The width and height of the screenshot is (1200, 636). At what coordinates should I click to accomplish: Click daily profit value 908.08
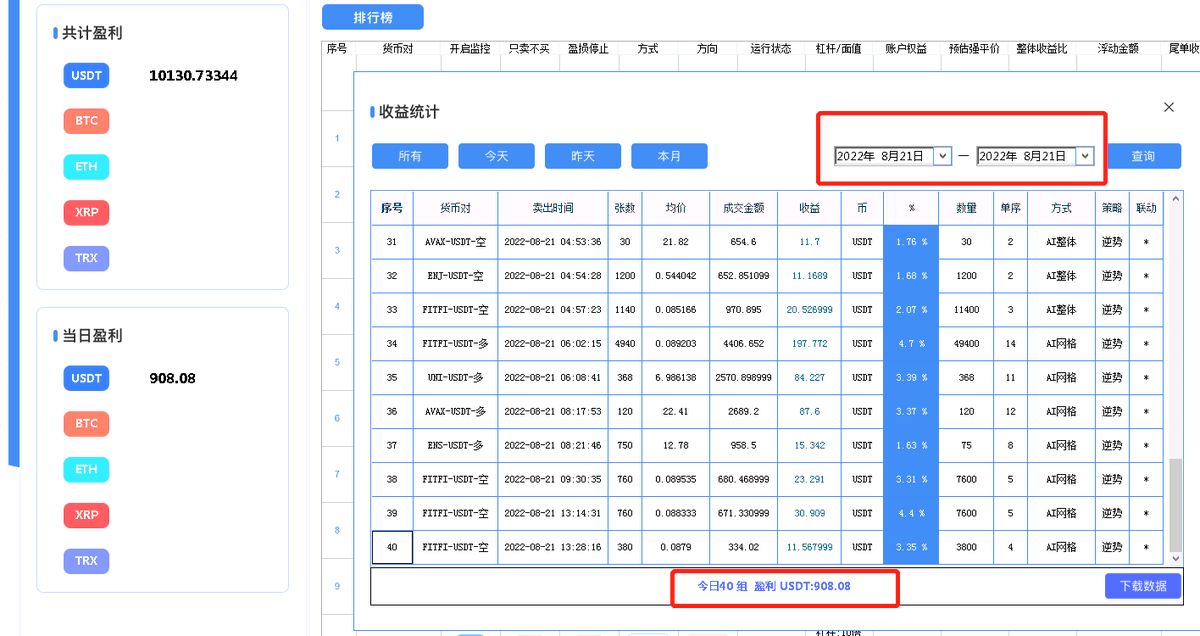pos(172,378)
